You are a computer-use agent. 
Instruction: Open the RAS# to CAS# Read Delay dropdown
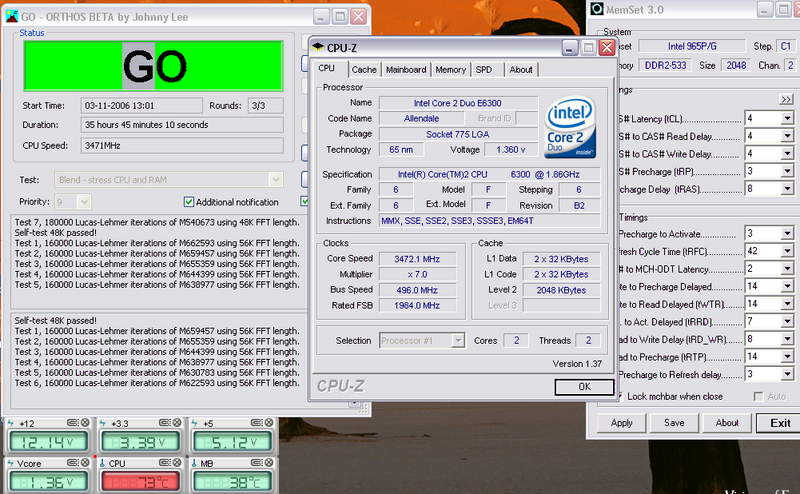tap(787, 136)
